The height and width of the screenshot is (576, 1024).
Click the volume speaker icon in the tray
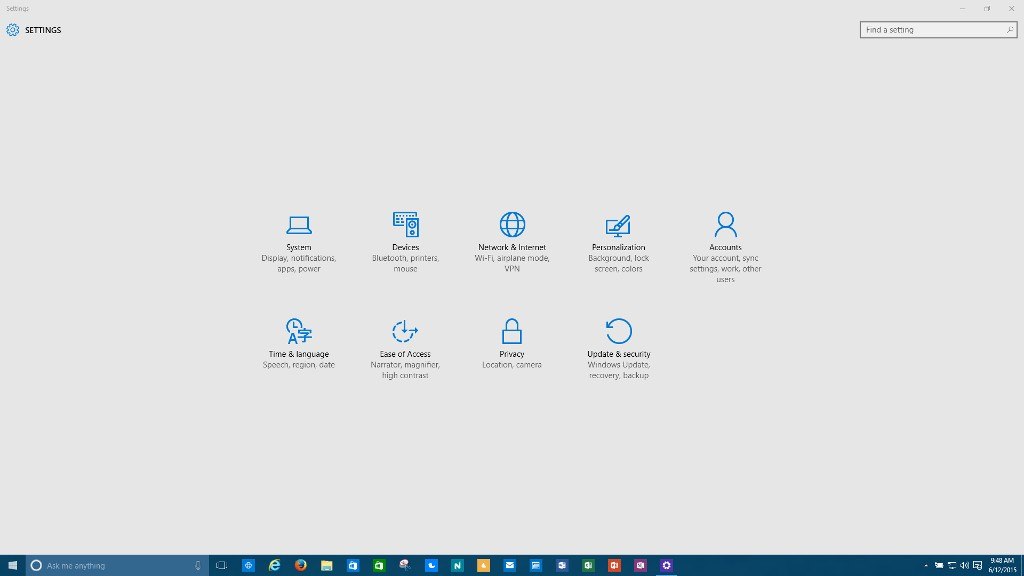(x=963, y=566)
